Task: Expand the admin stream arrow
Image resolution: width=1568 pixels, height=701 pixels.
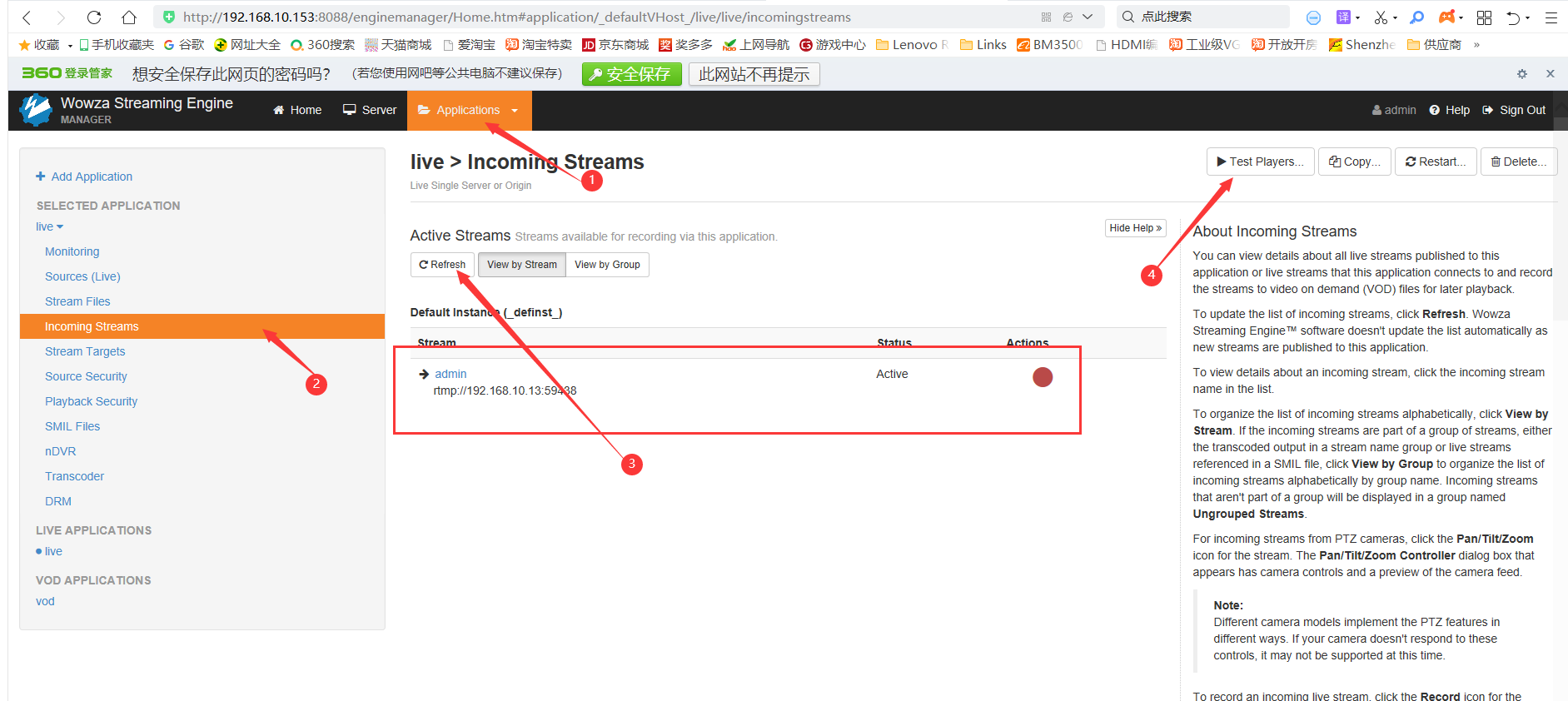Action: tap(424, 375)
